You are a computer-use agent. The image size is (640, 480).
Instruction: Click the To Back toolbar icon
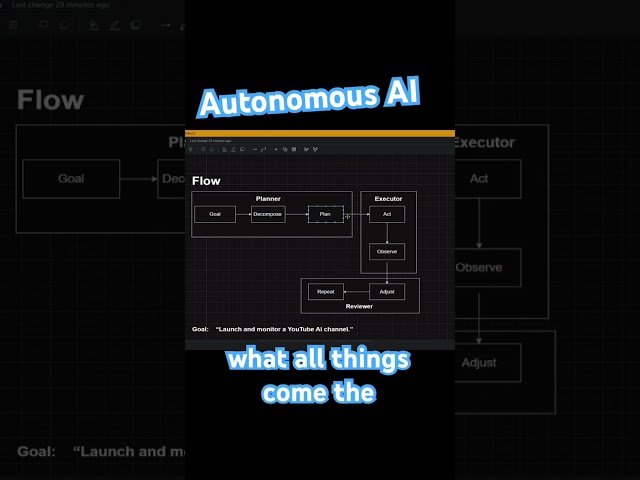point(212,149)
